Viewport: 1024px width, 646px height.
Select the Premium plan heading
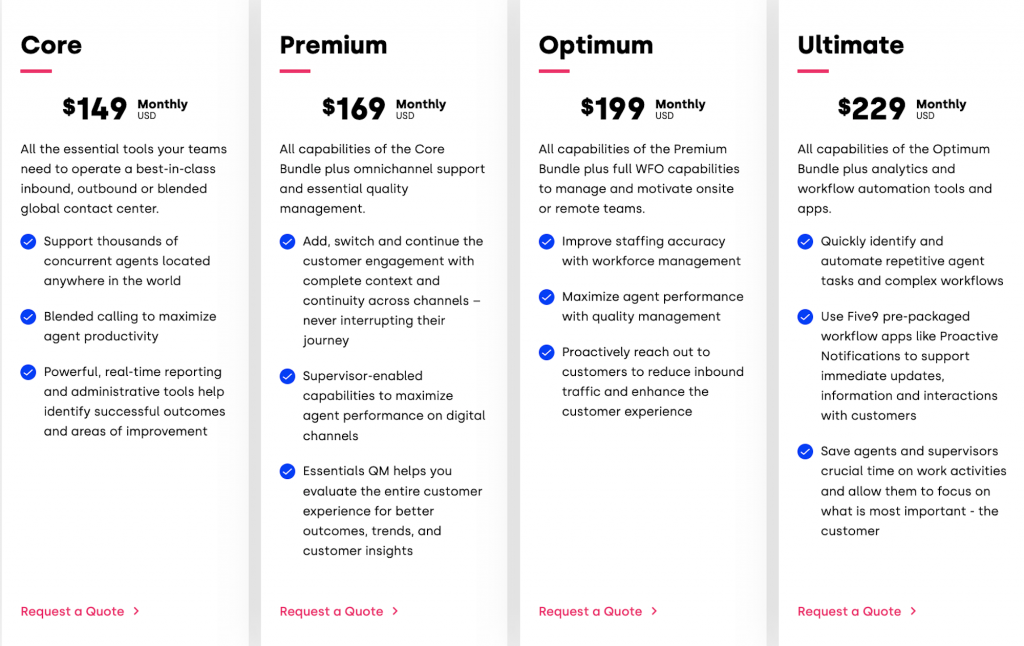[332, 45]
